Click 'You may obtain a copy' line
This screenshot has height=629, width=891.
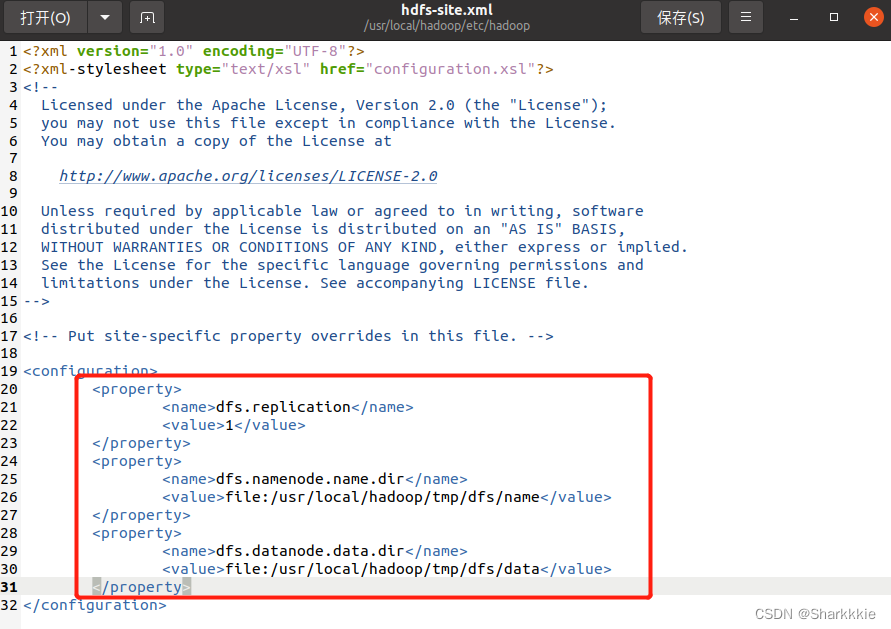[216, 141]
